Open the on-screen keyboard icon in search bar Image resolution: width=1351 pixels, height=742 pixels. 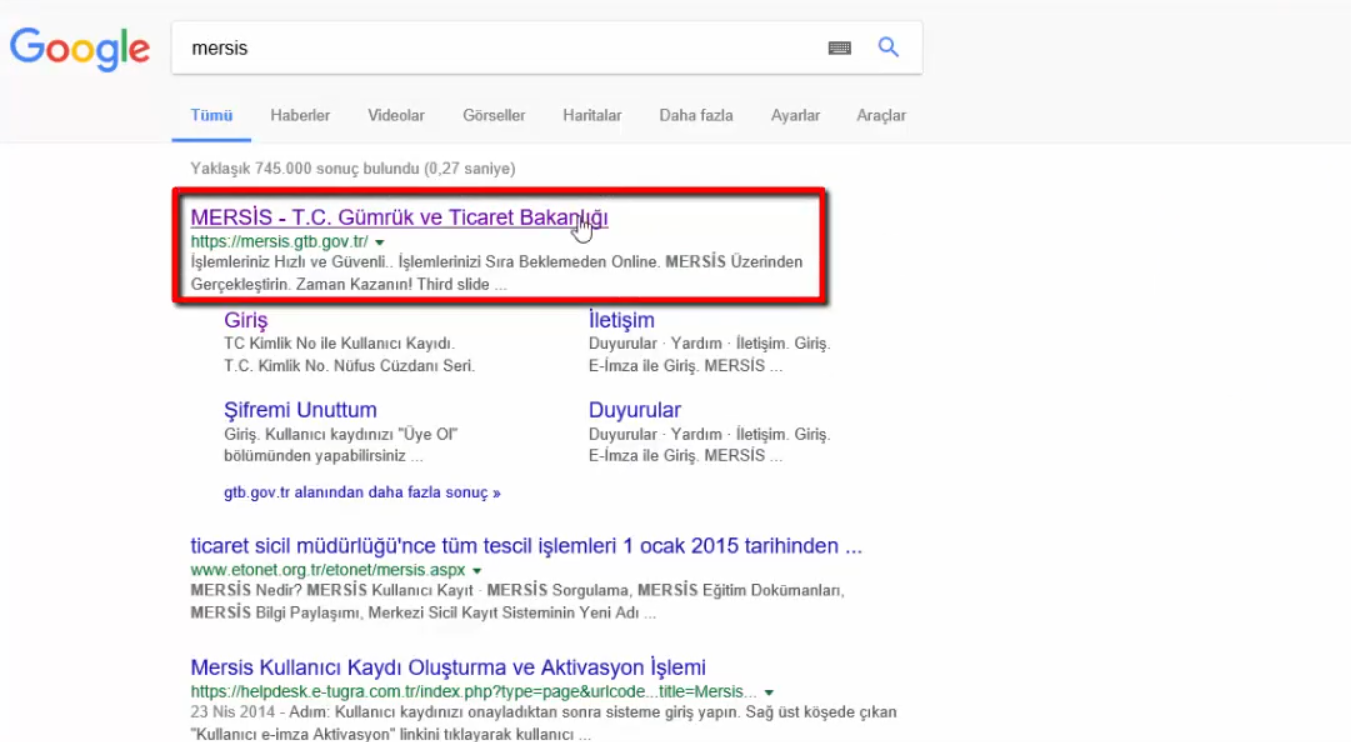pyautogui.click(x=840, y=47)
